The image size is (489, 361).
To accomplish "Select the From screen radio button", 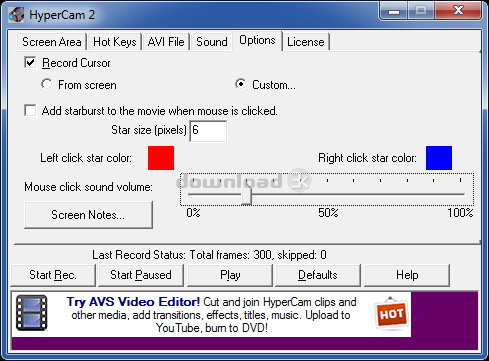I will [47, 84].
